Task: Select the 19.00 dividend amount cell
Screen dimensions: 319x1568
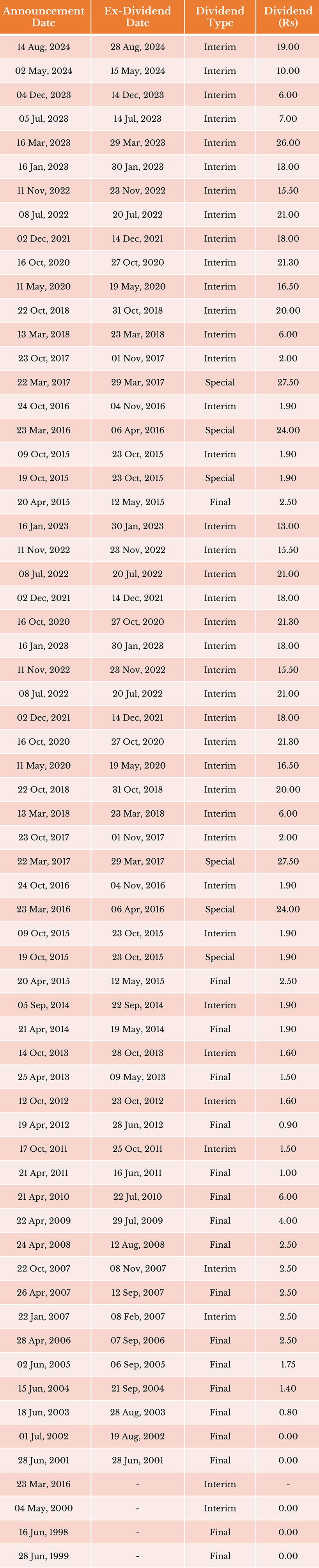Action: (x=288, y=47)
